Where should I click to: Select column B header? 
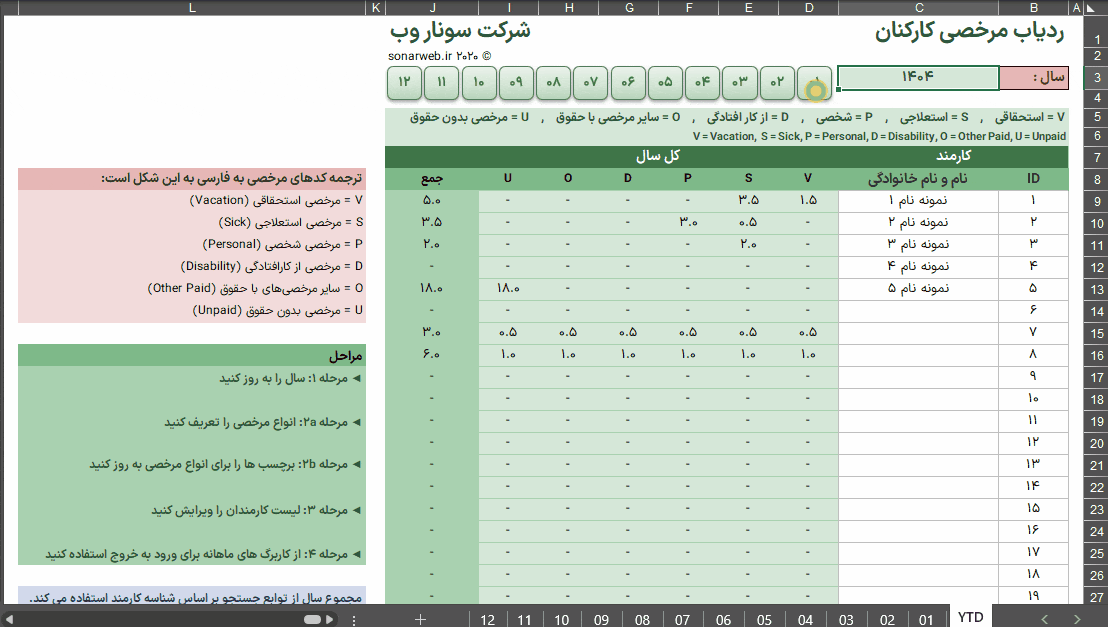tap(1034, 8)
